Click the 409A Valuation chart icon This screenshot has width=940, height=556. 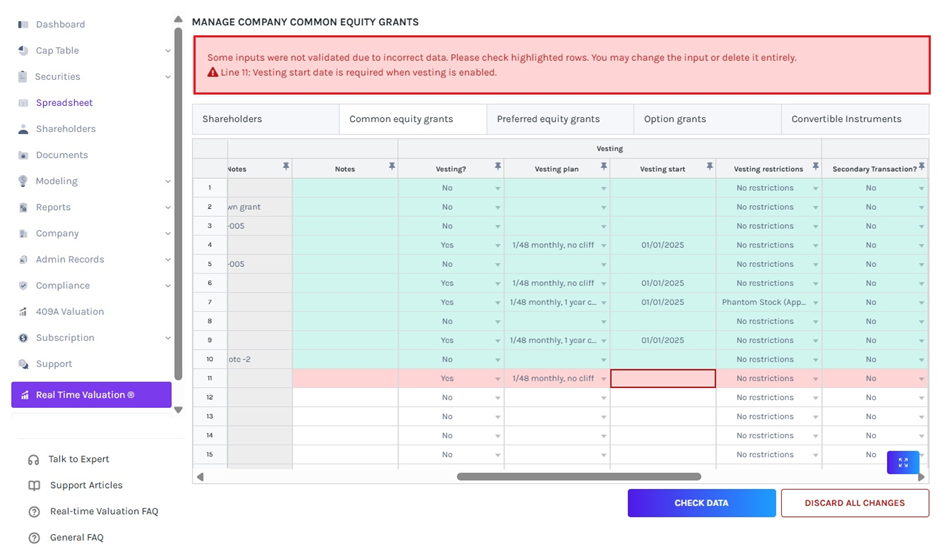pyautogui.click(x=23, y=312)
